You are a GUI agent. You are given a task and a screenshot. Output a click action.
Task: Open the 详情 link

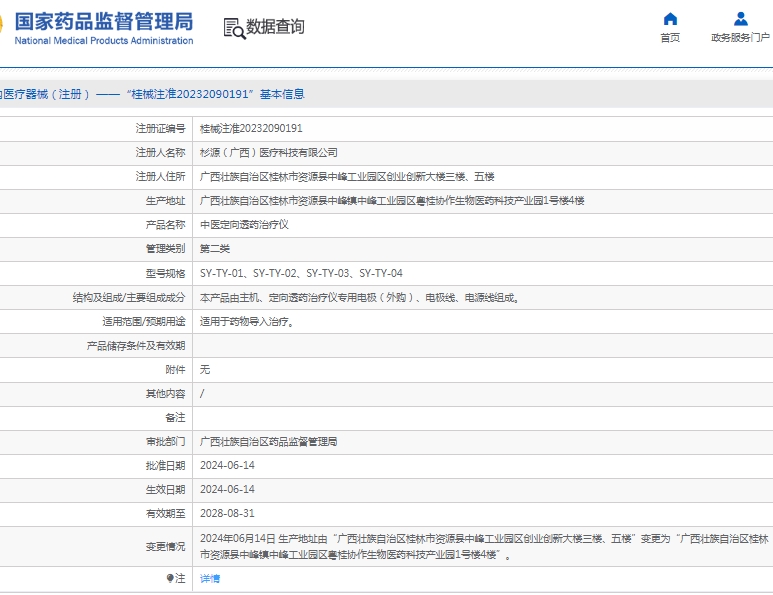click(210, 578)
